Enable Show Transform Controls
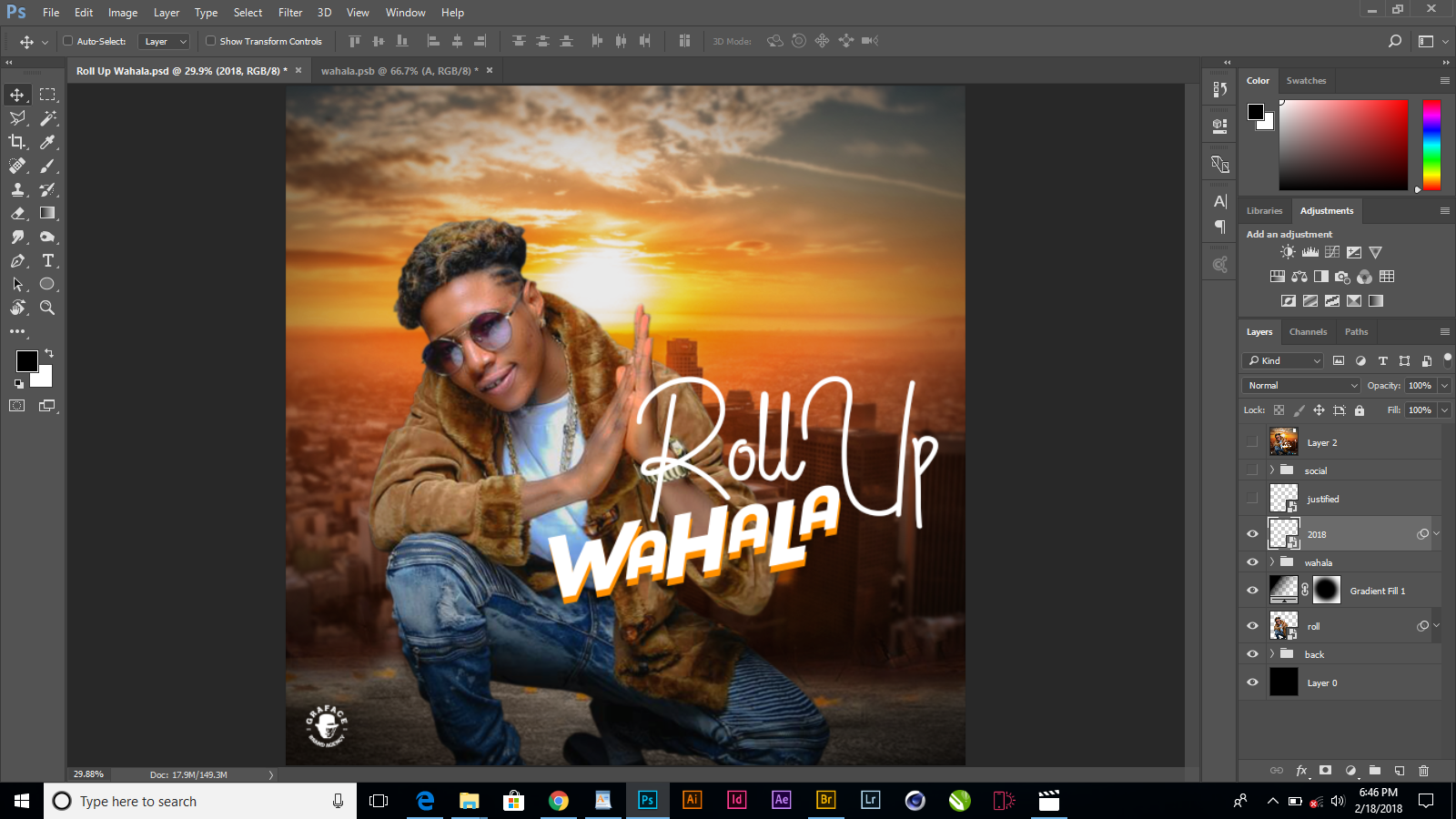 click(210, 41)
